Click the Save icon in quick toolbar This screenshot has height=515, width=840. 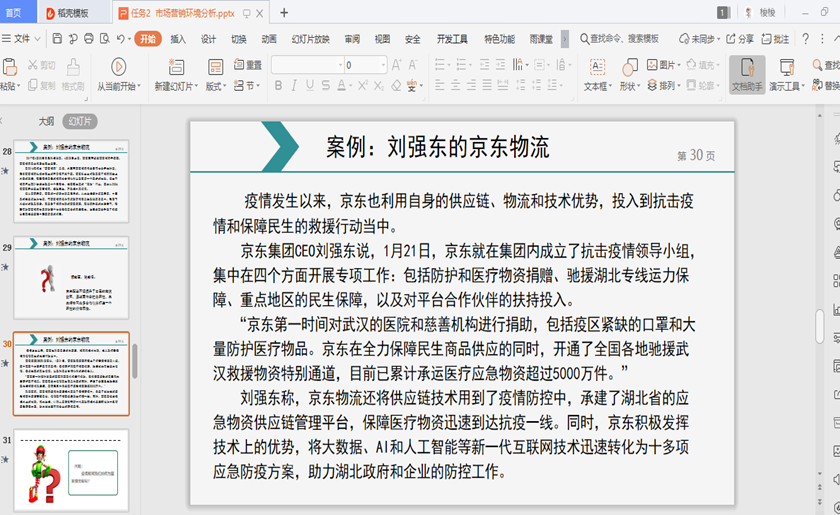pyautogui.click(x=57, y=39)
